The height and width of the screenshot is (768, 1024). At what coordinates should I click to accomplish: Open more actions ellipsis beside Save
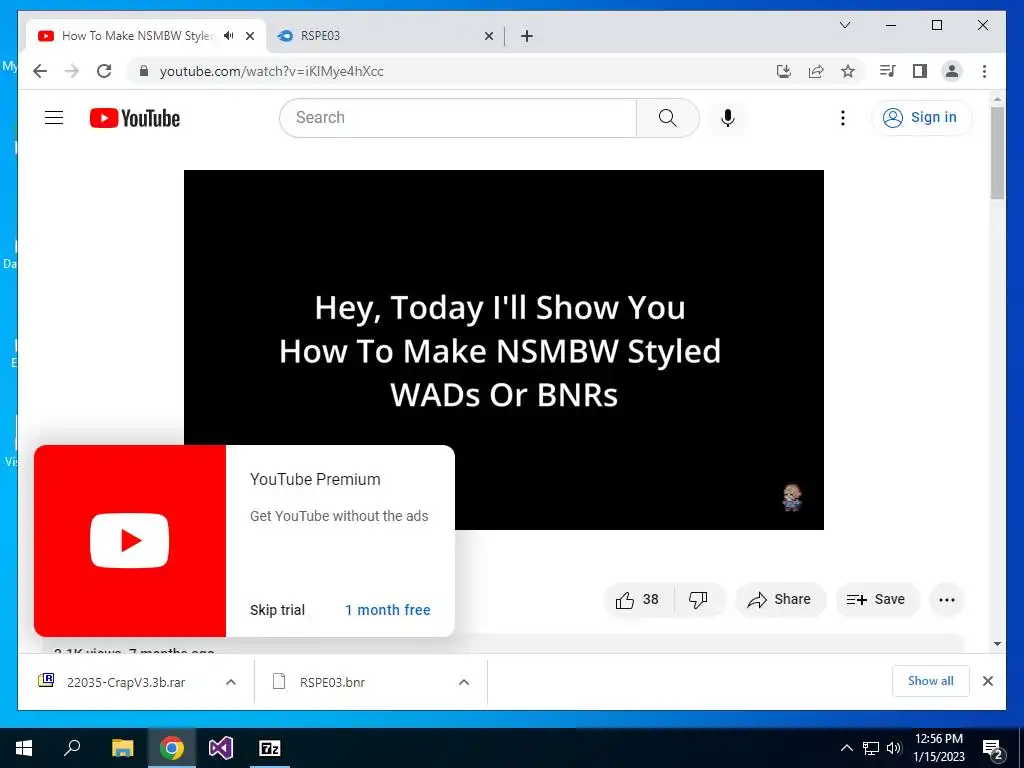pyautogui.click(x=946, y=600)
